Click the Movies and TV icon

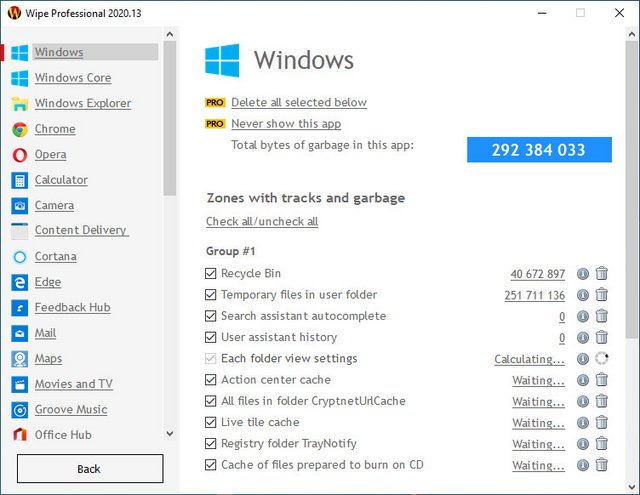pyautogui.click(x=20, y=384)
